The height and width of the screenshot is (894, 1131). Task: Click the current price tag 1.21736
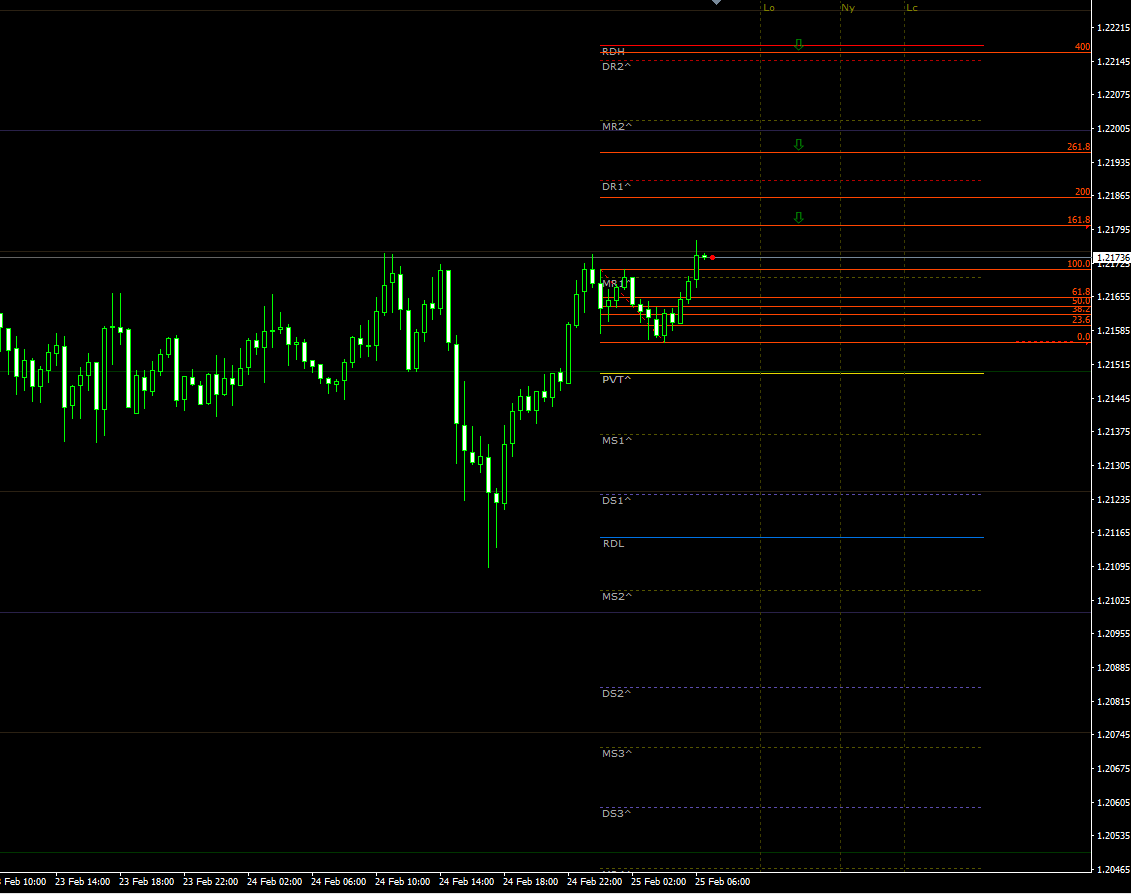(1112, 258)
